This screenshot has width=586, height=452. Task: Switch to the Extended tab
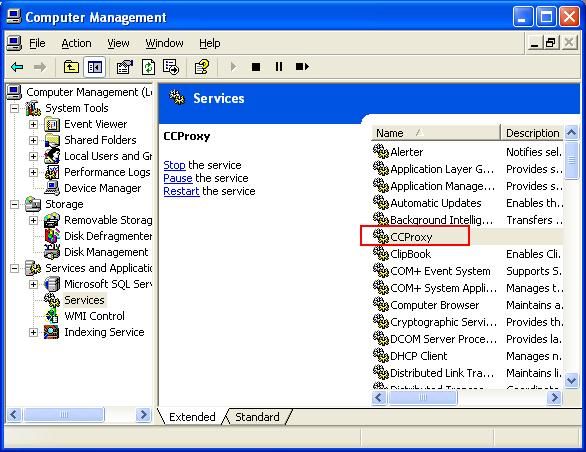(x=192, y=417)
